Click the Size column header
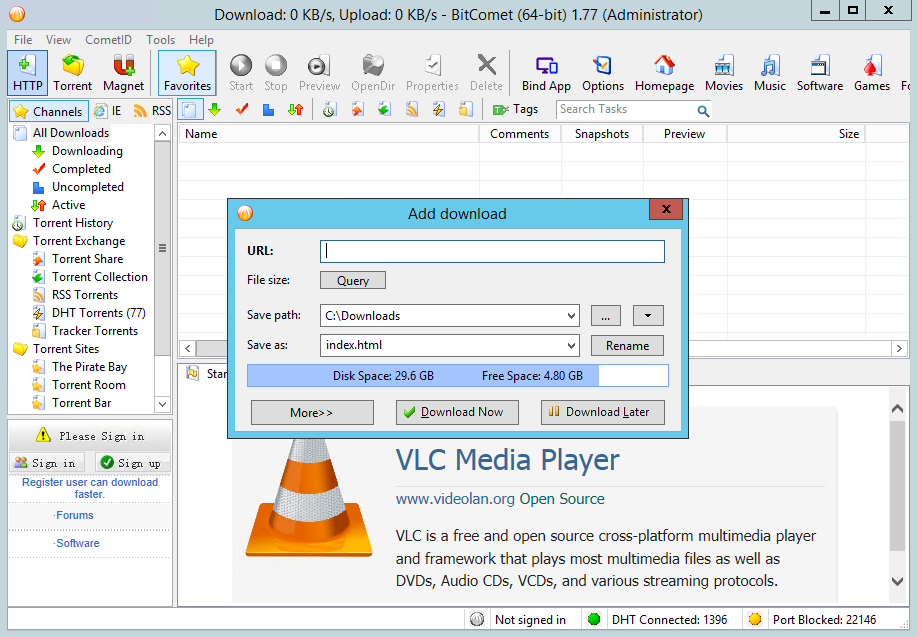 point(796,134)
